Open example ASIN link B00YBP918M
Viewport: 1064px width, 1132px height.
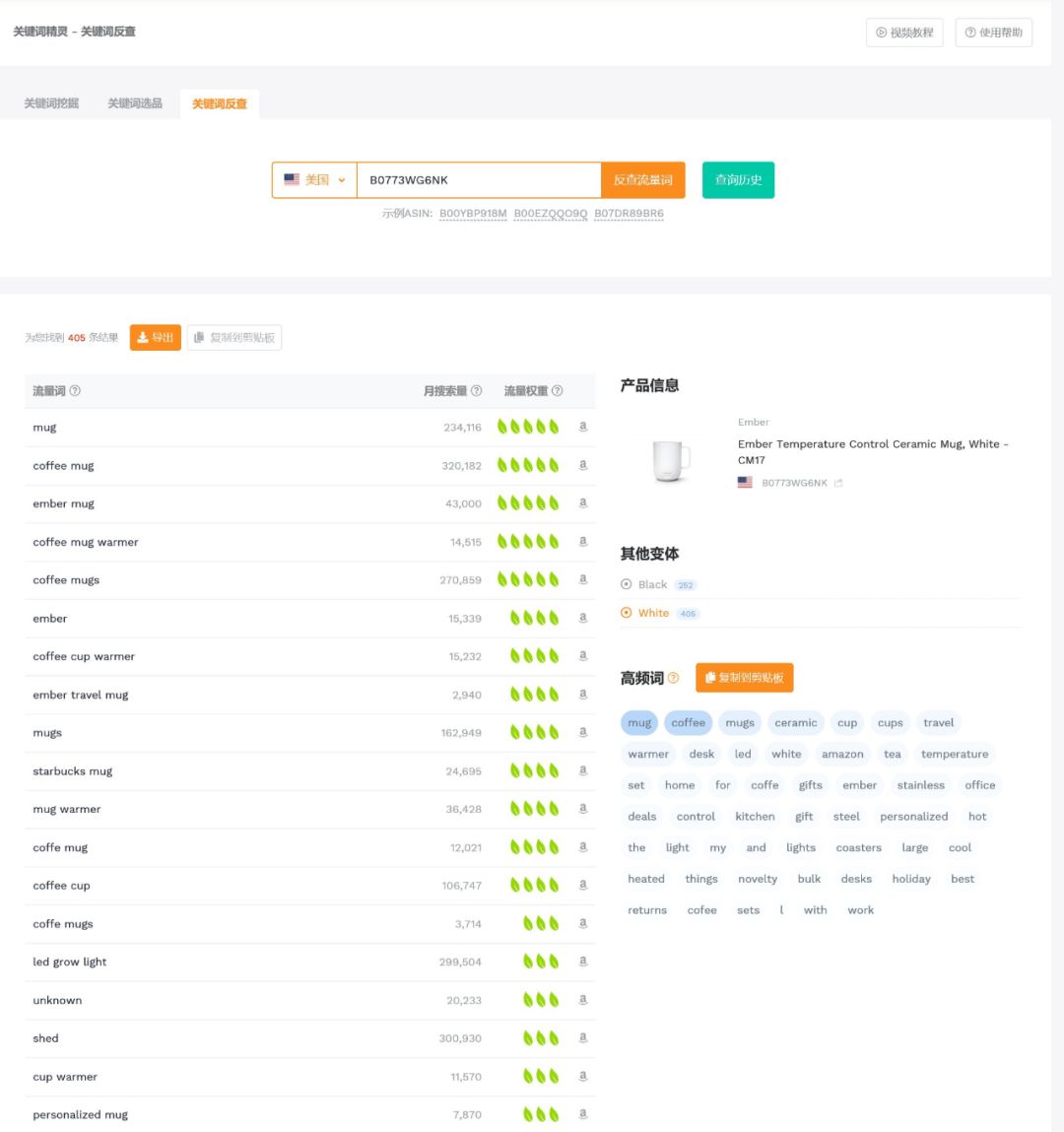click(x=471, y=213)
